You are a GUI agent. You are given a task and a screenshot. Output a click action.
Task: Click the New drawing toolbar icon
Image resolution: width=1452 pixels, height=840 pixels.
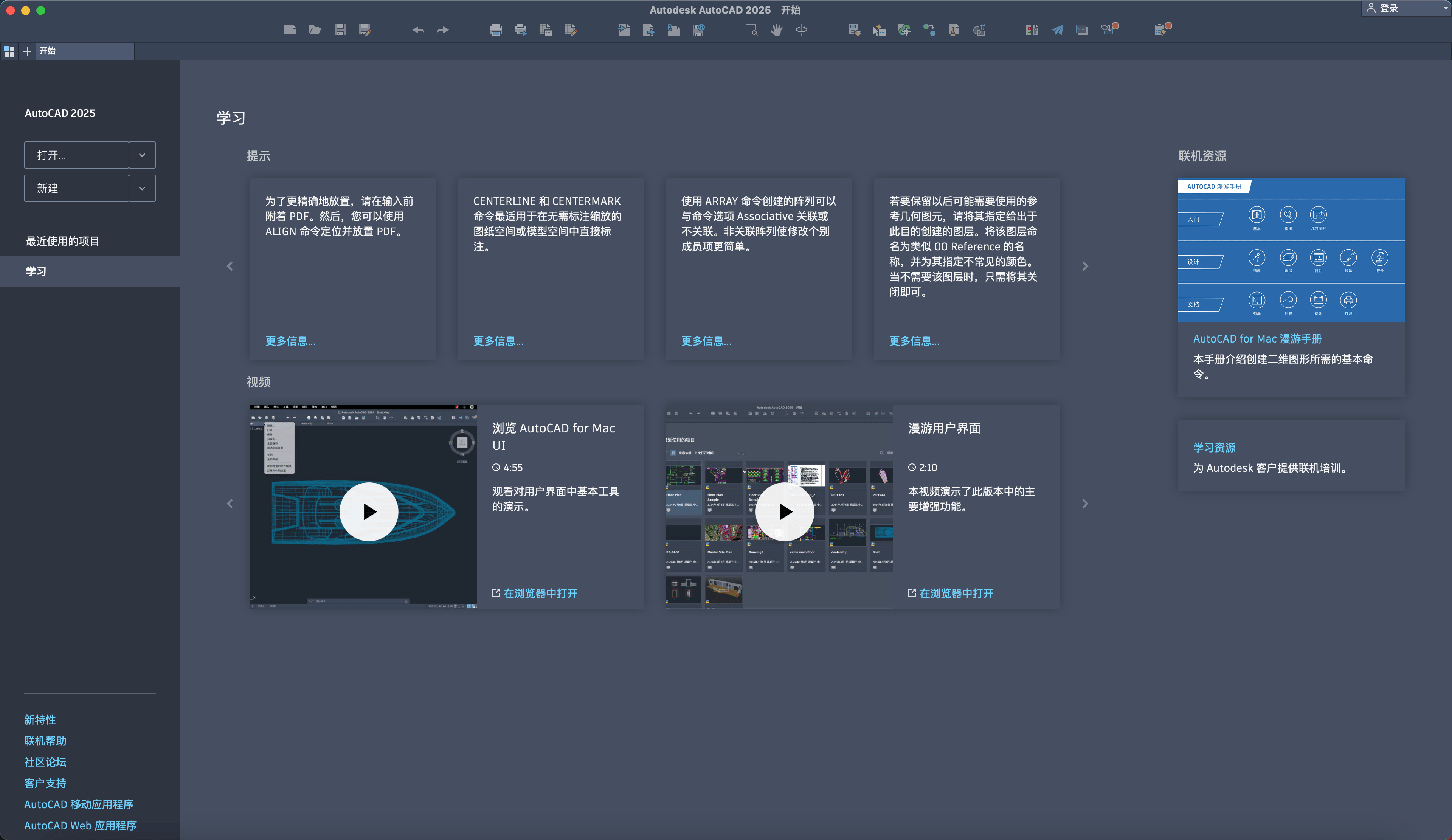pos(290,30)
